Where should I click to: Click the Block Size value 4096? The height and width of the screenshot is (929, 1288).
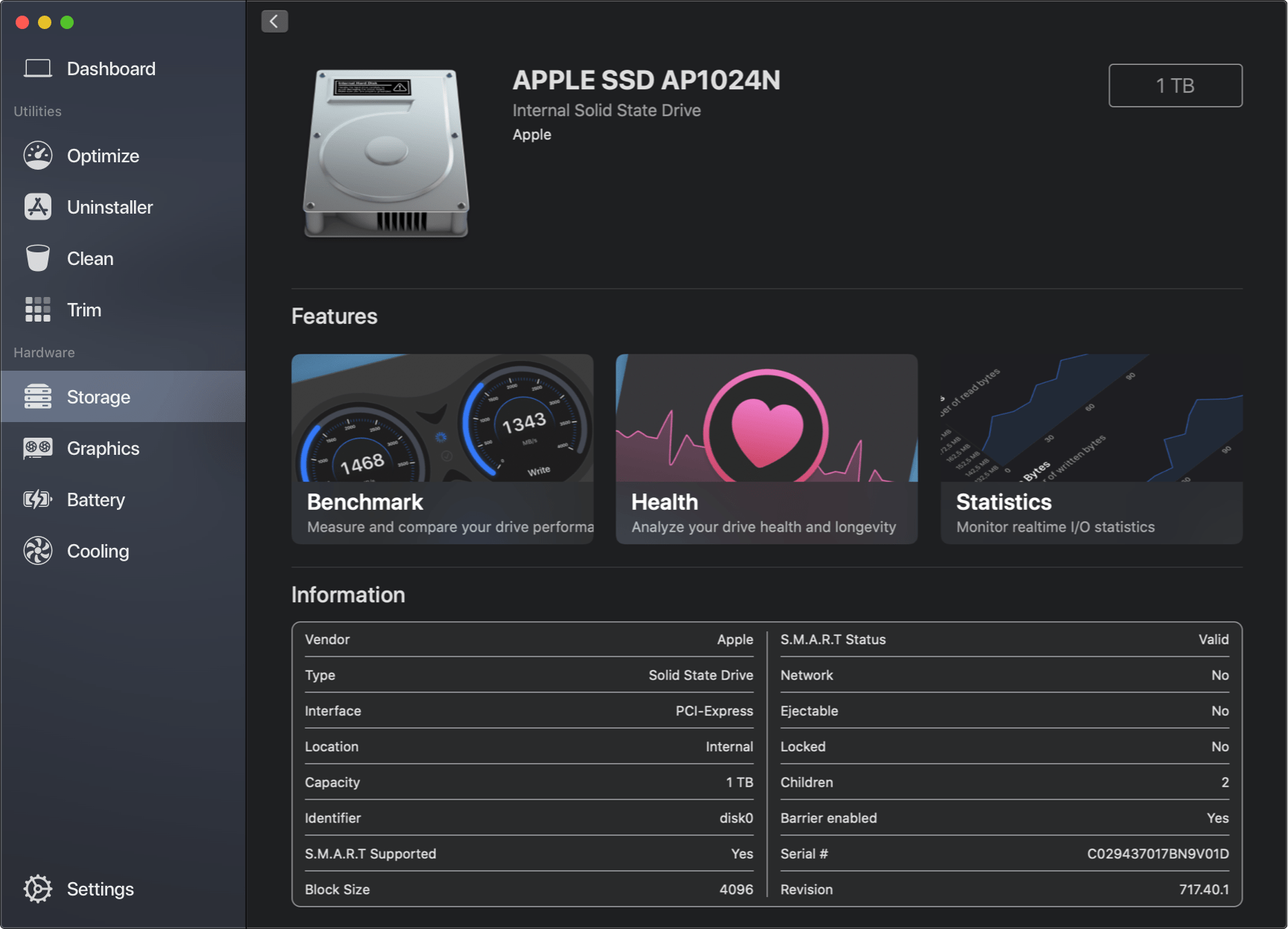coord(736,890)
